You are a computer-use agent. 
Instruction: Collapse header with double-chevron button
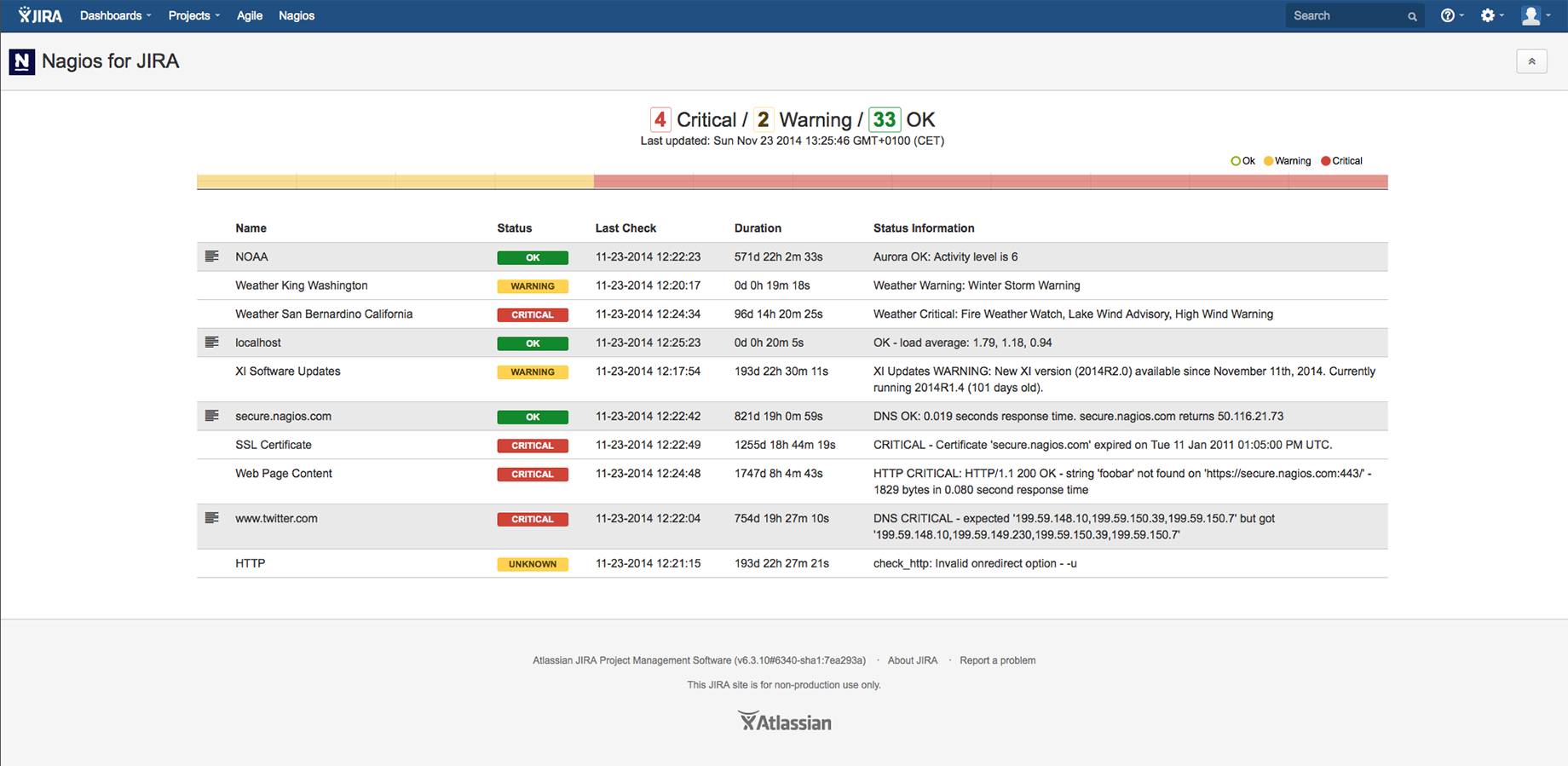[1531, 61]
